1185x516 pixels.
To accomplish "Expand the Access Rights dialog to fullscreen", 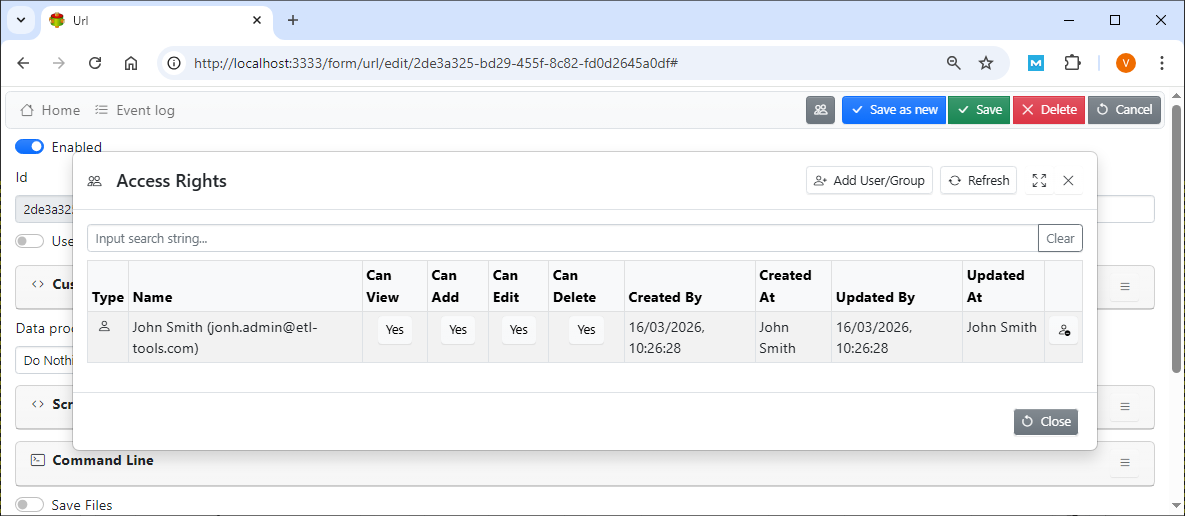I will (x=1039, y=181).
